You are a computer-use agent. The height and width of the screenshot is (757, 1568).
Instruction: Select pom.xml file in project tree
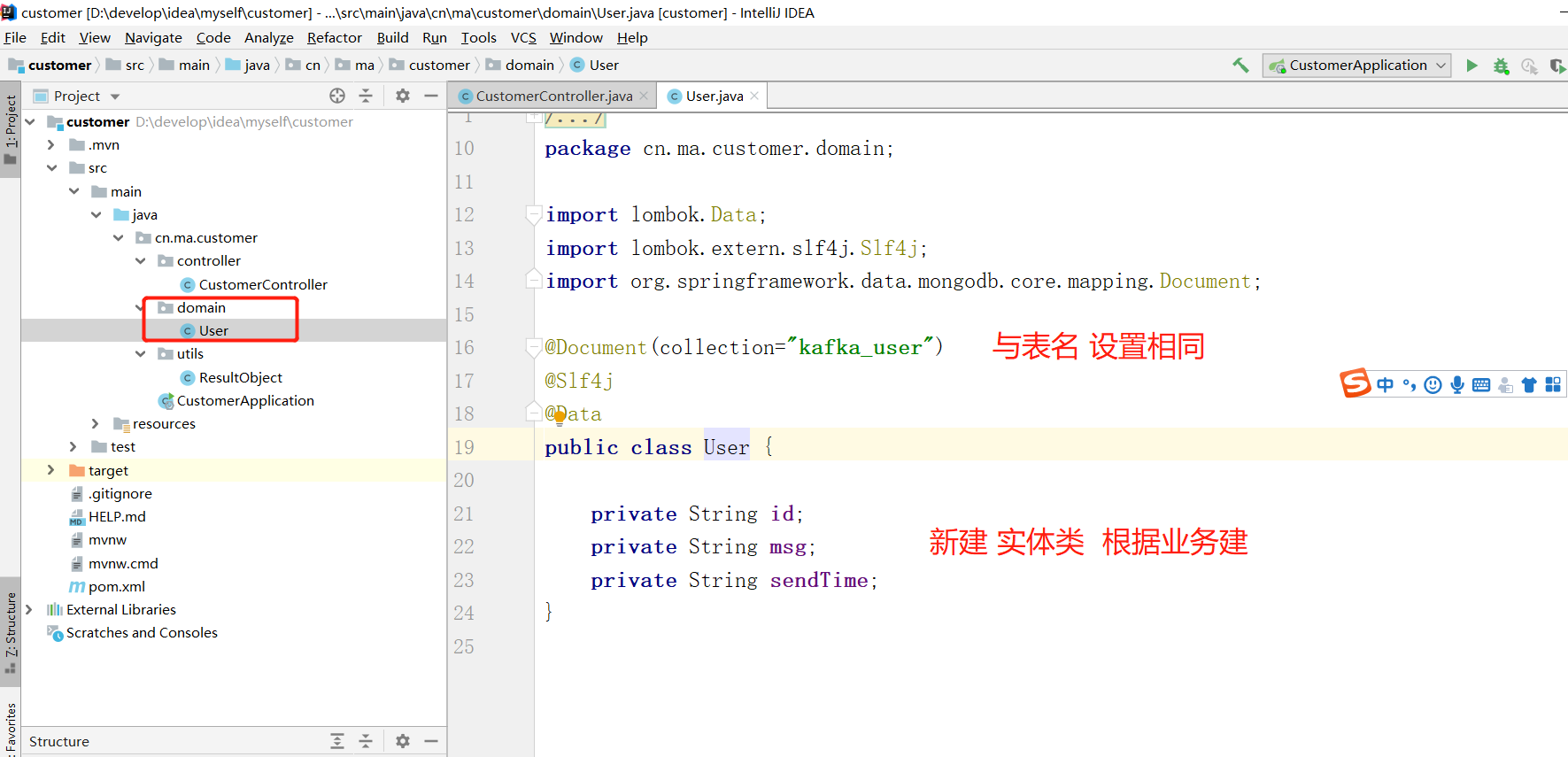tap(107, 586)
